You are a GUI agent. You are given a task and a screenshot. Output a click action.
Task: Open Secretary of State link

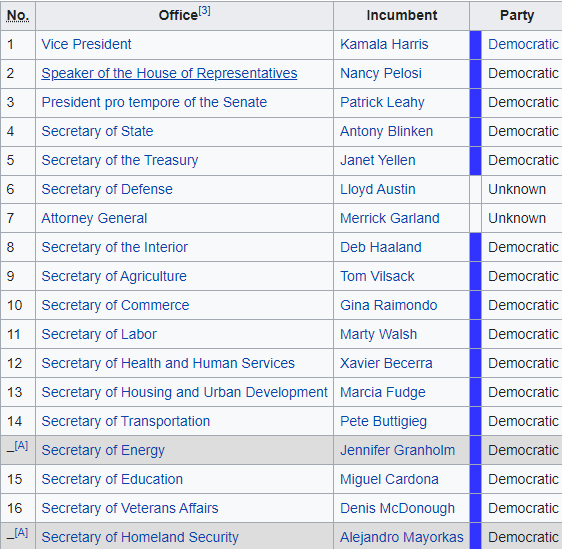(97, 132)
